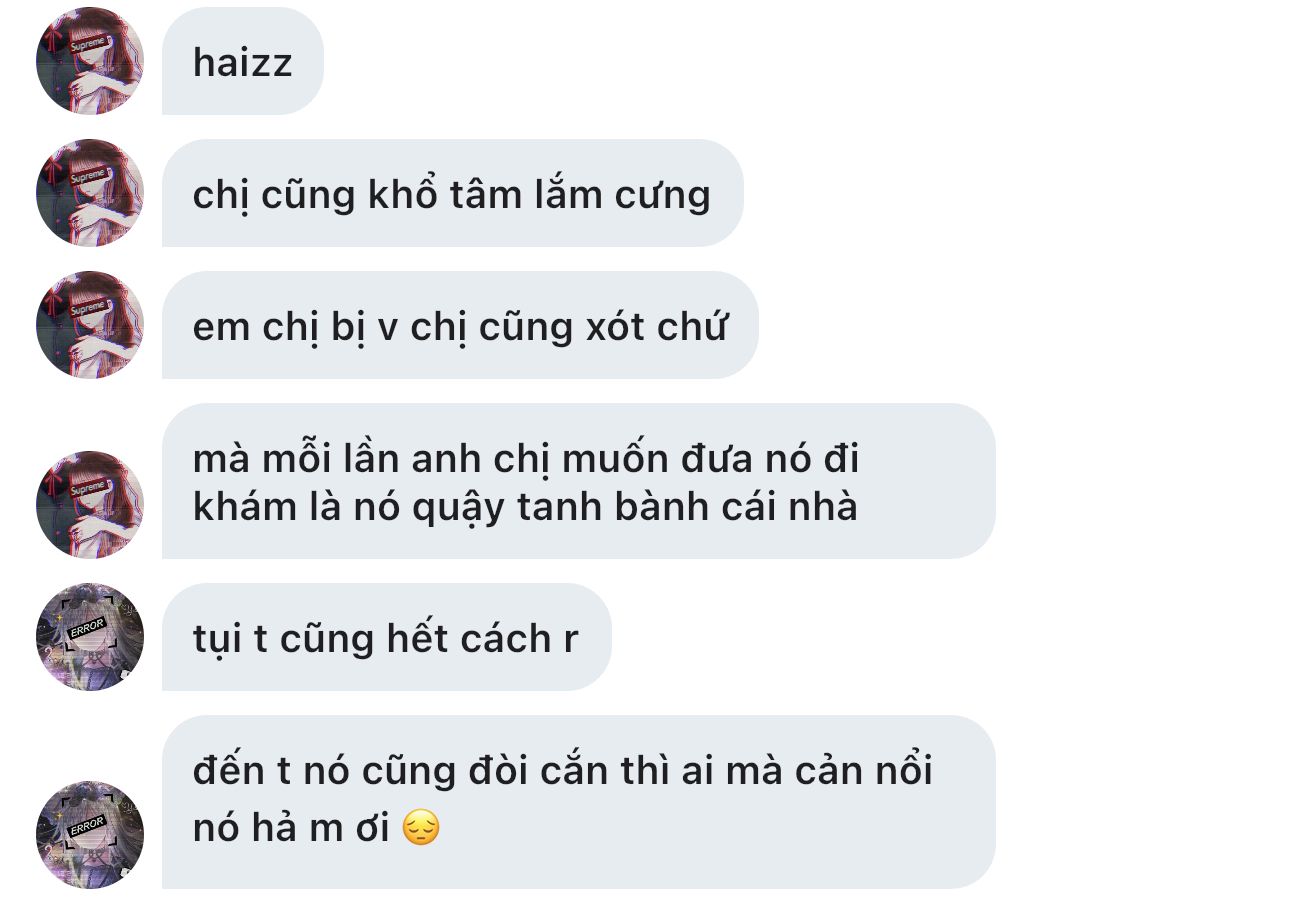The width and height of the screenshot is (1290, 898).
Task: Click the text line "nó hả m ơi"
Action: tap(291, 828)
